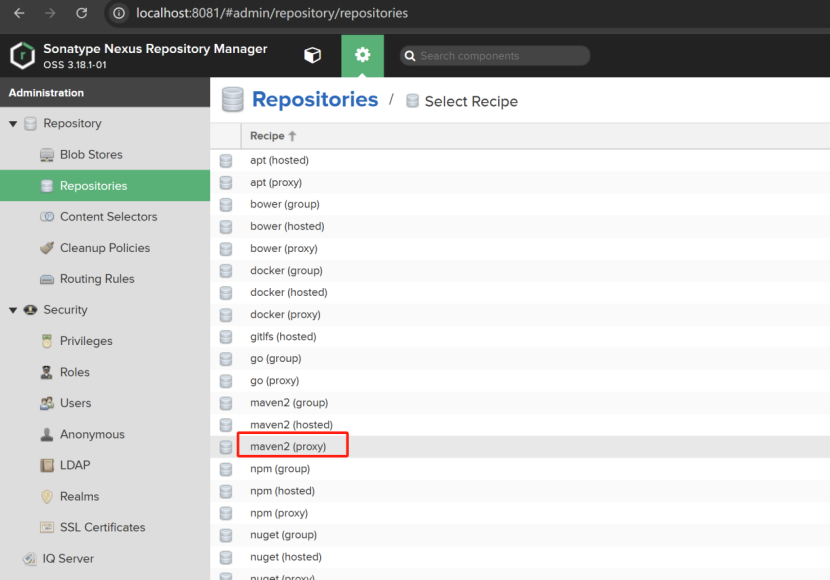
Task: Click the address bar URL
Action: 272,13
